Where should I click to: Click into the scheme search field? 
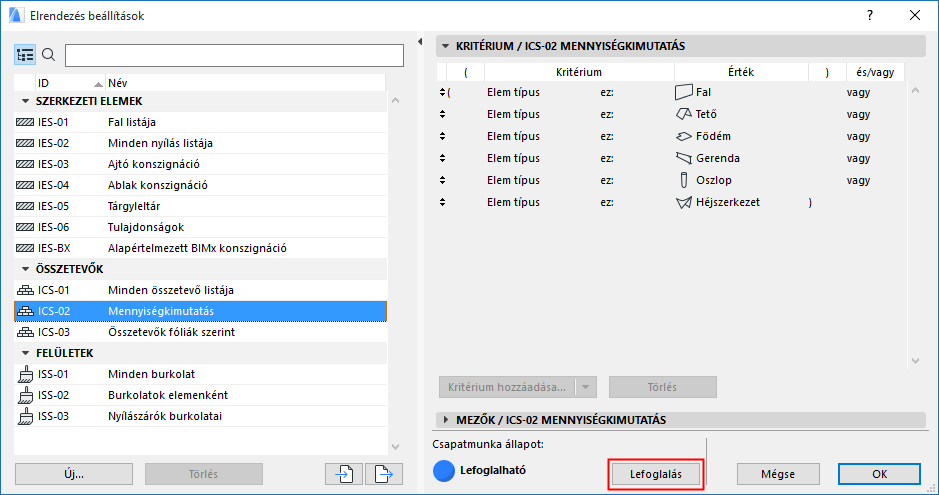(234, 55)
